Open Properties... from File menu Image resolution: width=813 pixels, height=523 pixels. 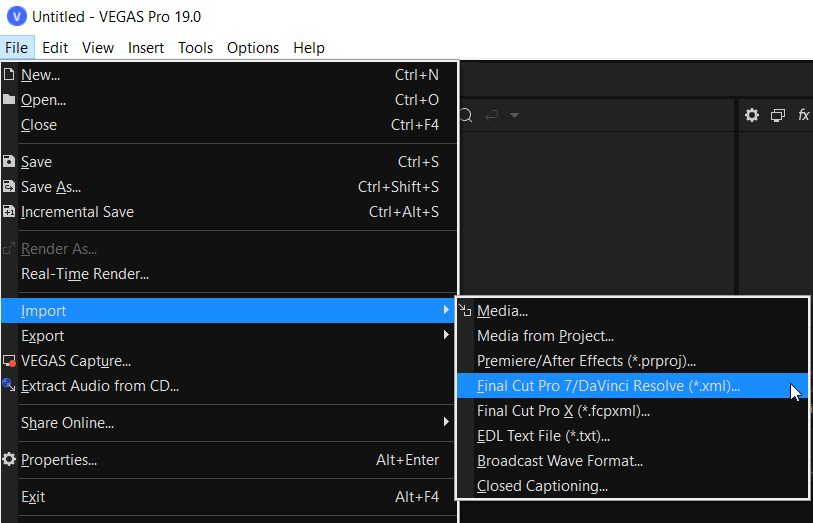[x=229, y=460]
